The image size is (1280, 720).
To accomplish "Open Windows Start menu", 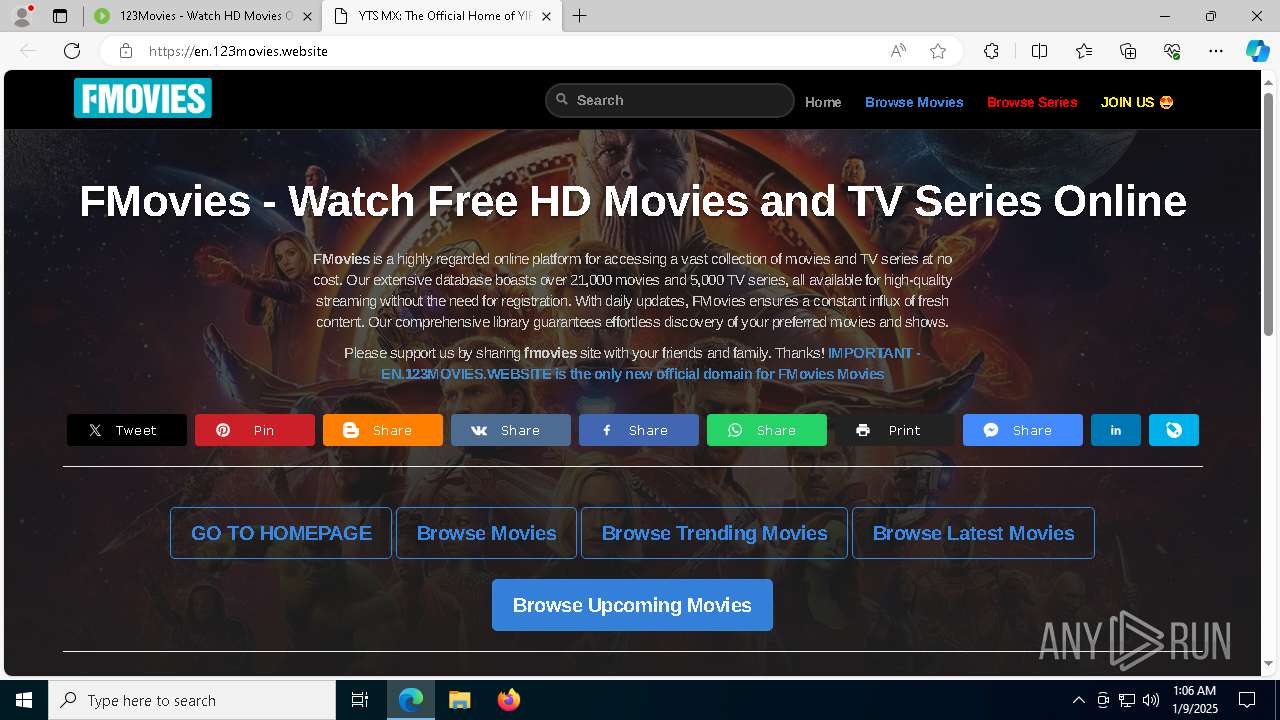I will pyautogui.click(x=24, y=700).
